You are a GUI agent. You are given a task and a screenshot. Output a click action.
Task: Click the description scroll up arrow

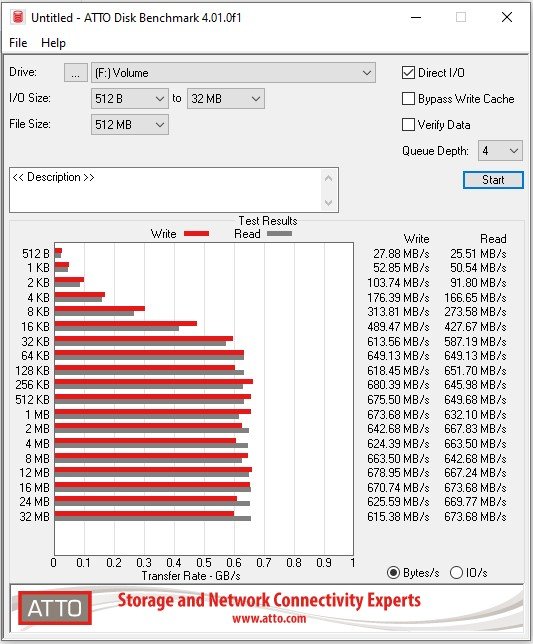click(x=329, y=178)
